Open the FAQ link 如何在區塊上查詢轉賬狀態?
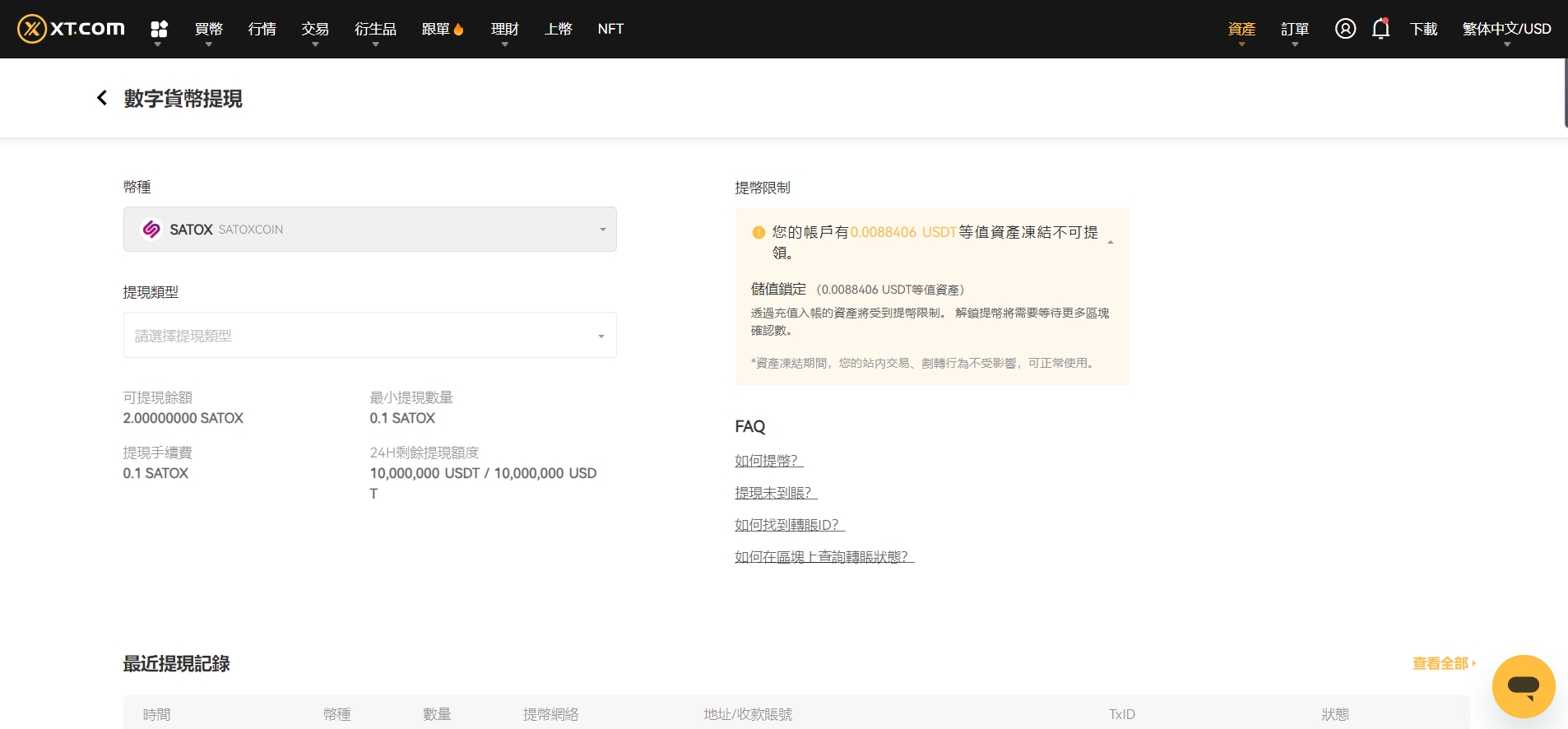The image size is (1568, 729). (x=824, y=557)
